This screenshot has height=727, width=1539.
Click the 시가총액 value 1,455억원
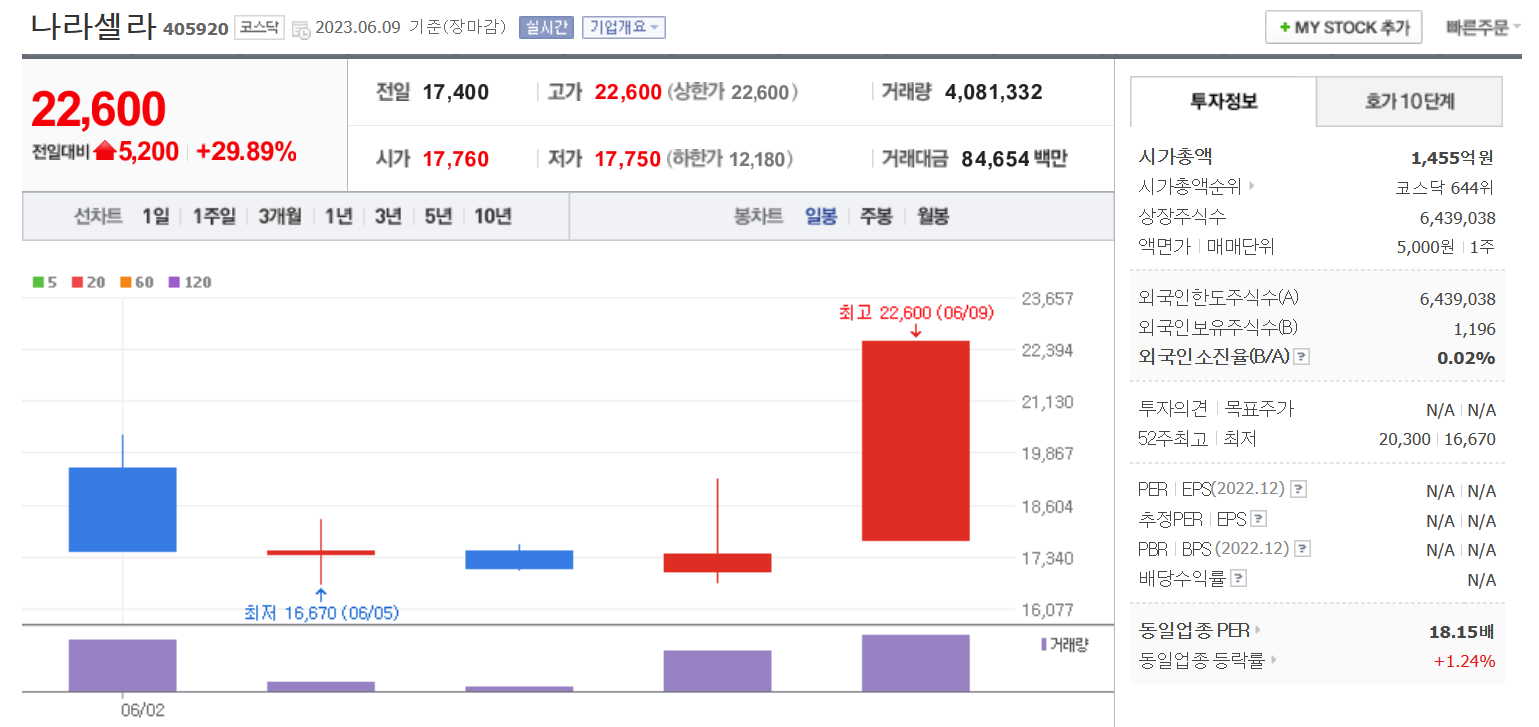[x=1452, y=157]
